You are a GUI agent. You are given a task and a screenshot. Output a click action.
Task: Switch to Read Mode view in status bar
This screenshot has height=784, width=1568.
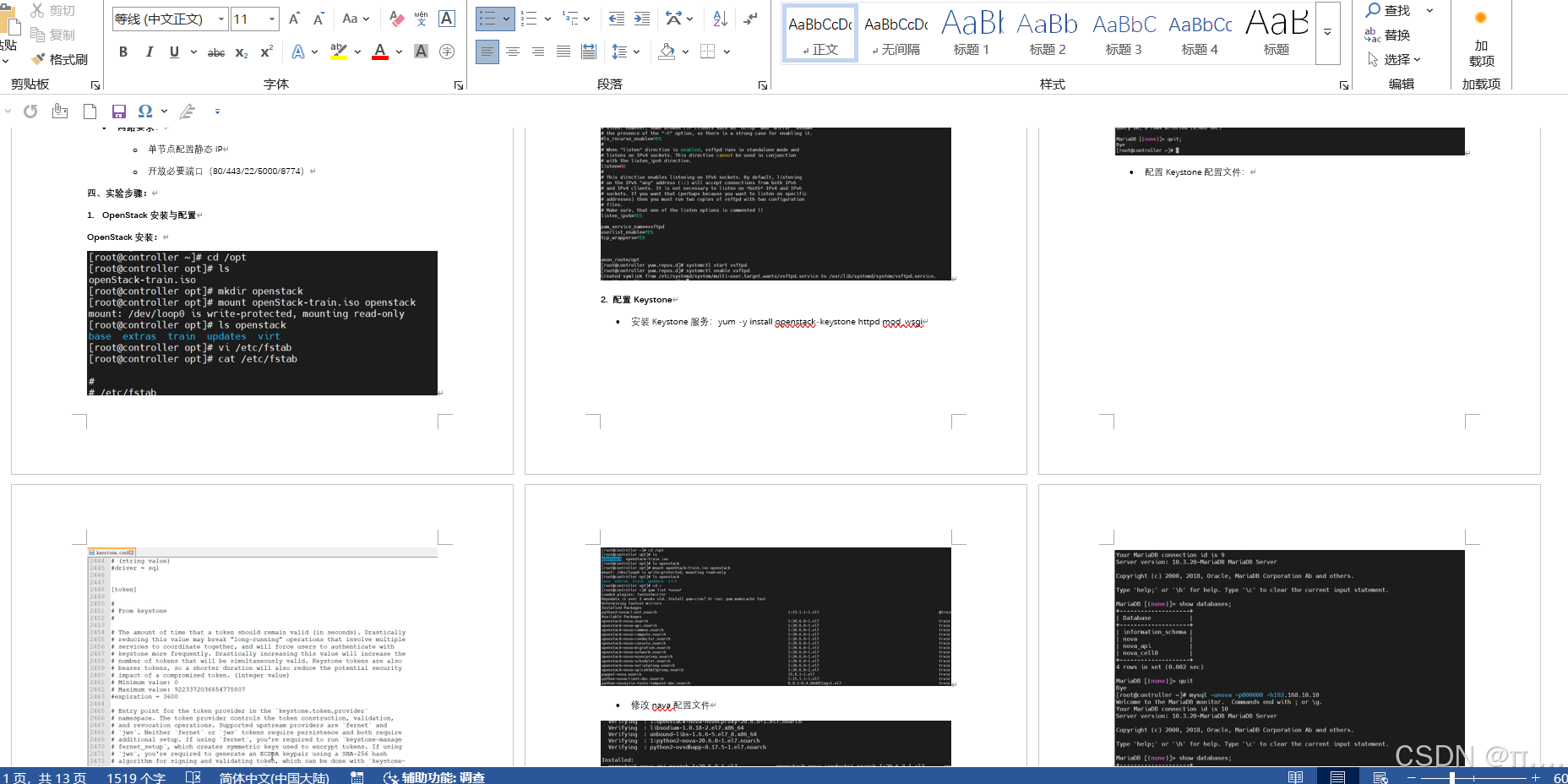(x=1295, y=777)
